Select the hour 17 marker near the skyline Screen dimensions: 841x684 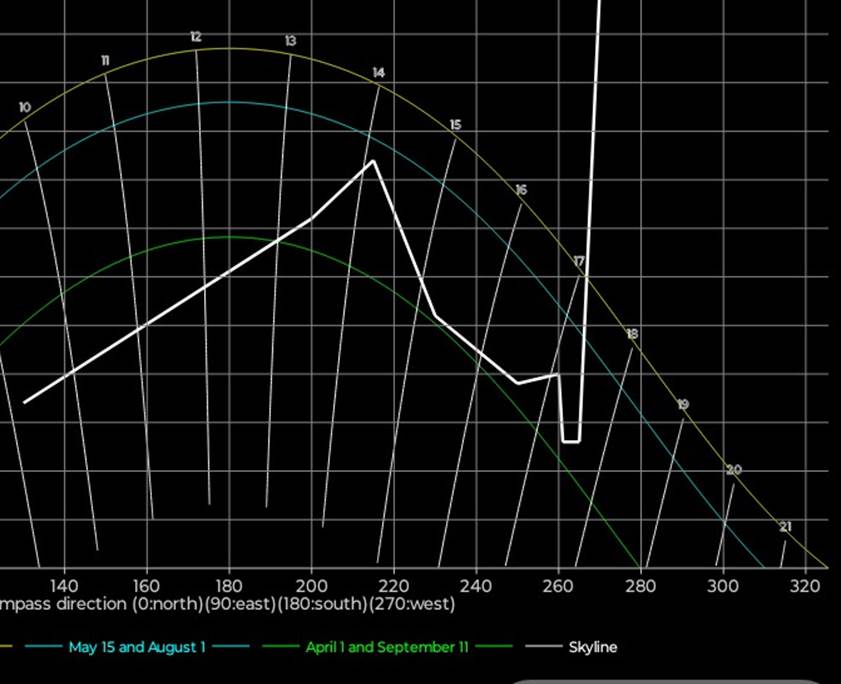pos(579,261)
